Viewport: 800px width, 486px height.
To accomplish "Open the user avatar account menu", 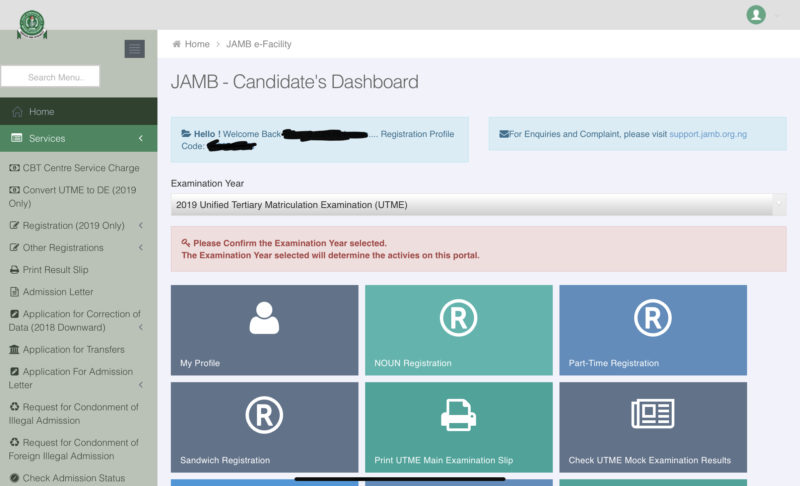I will tap(756, 15).
